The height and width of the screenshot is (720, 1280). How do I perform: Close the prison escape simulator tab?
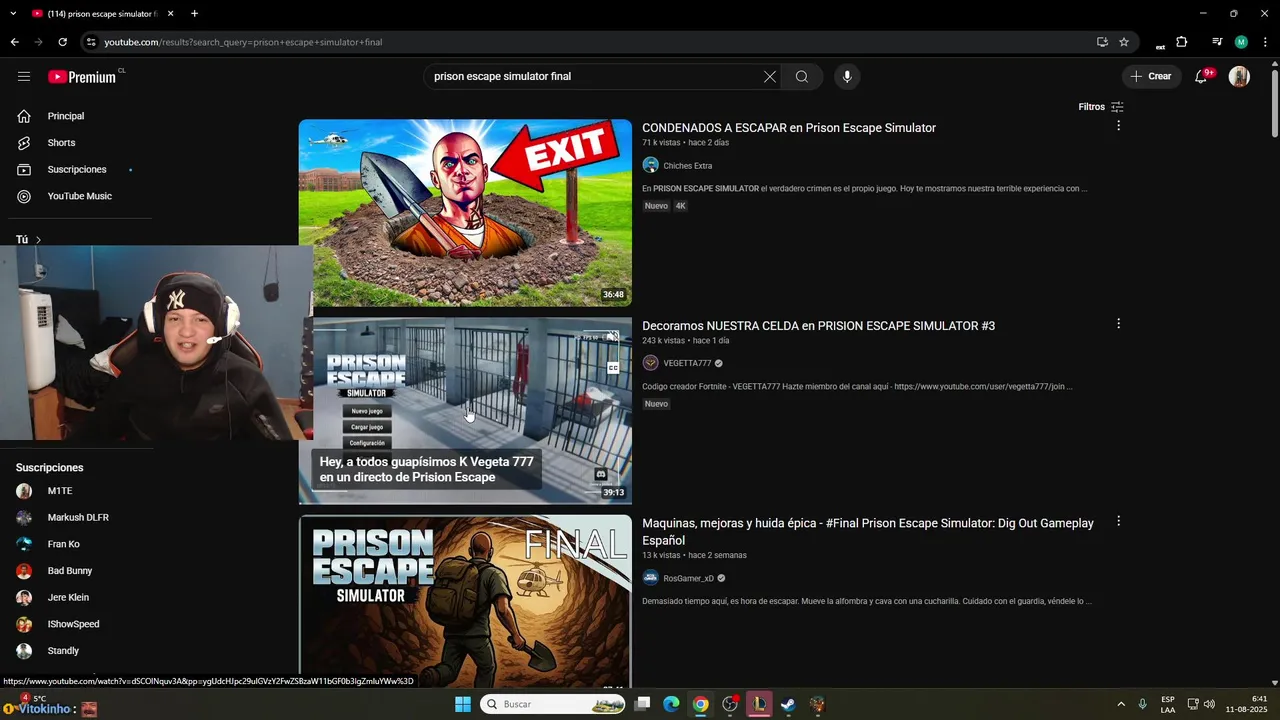[x=170, y=14]
